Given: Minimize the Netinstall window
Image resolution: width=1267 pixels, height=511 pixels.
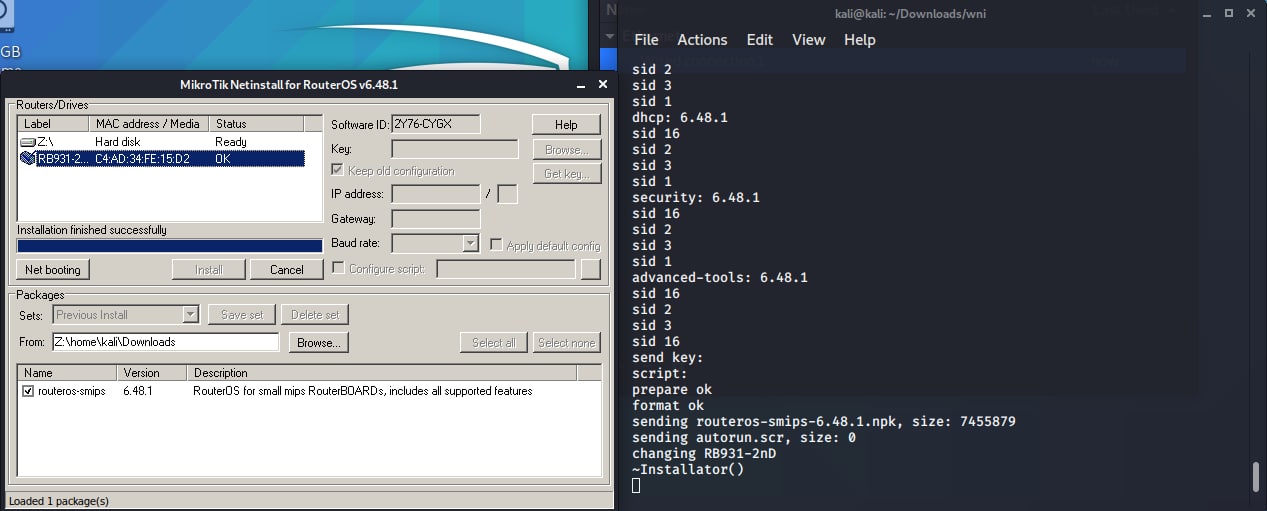Looking at the screenshot, I should pyautogui.click(x=581, y=85).
